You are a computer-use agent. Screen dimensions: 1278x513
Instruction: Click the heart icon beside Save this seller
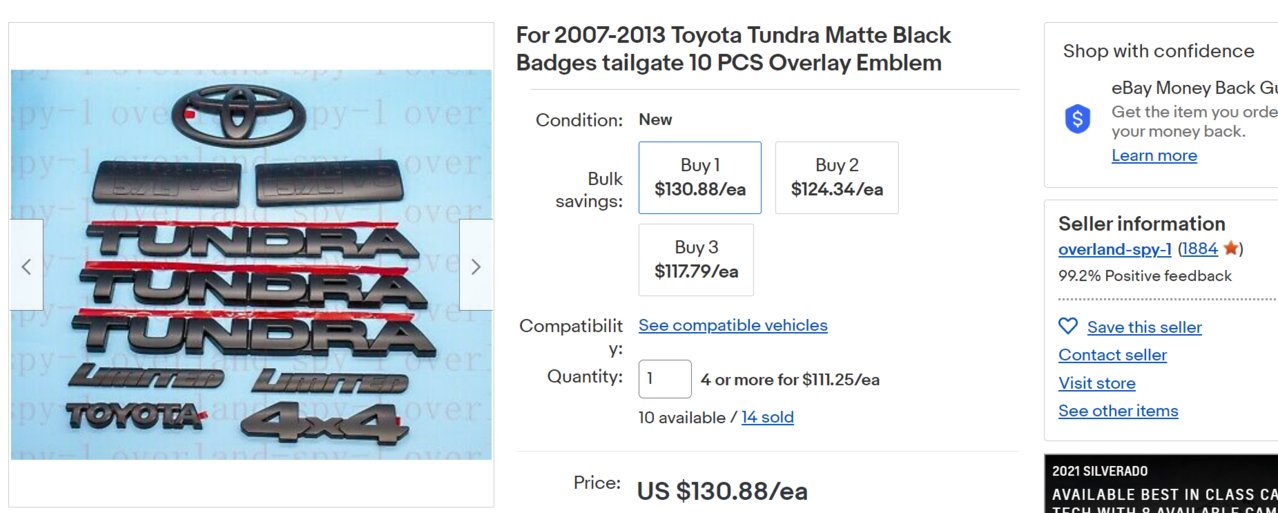[1068, 326]
